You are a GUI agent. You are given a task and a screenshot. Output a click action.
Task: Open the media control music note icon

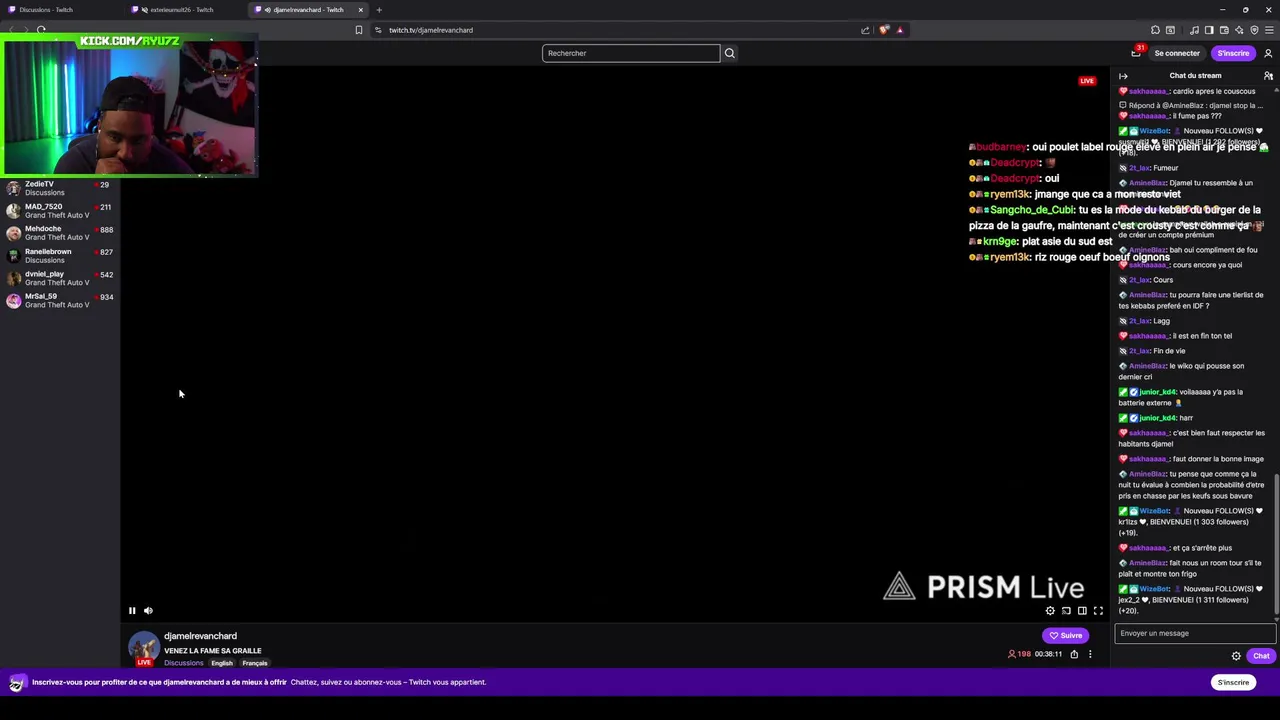click(1194, 30)
